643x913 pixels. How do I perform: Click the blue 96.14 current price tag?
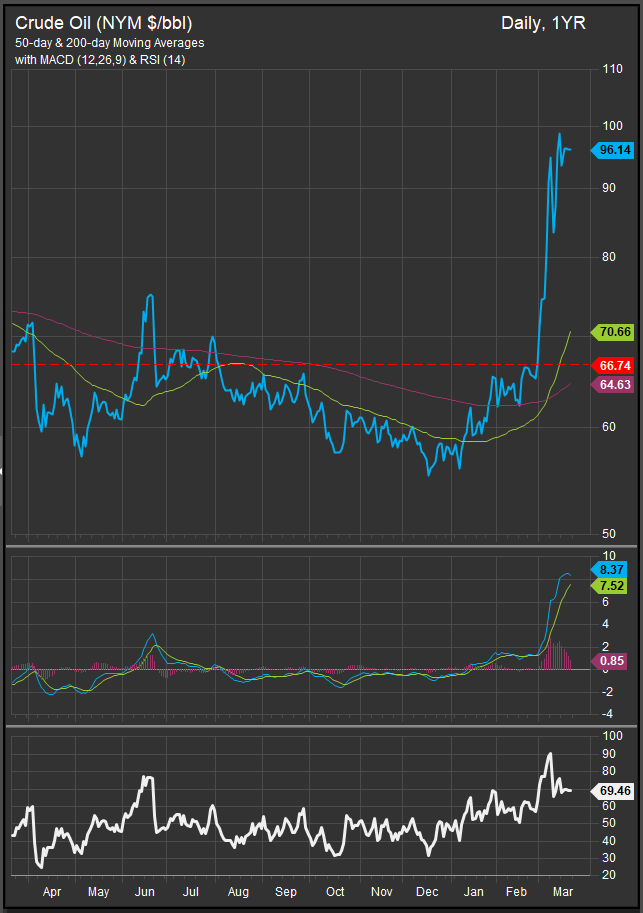pos(612,150)
